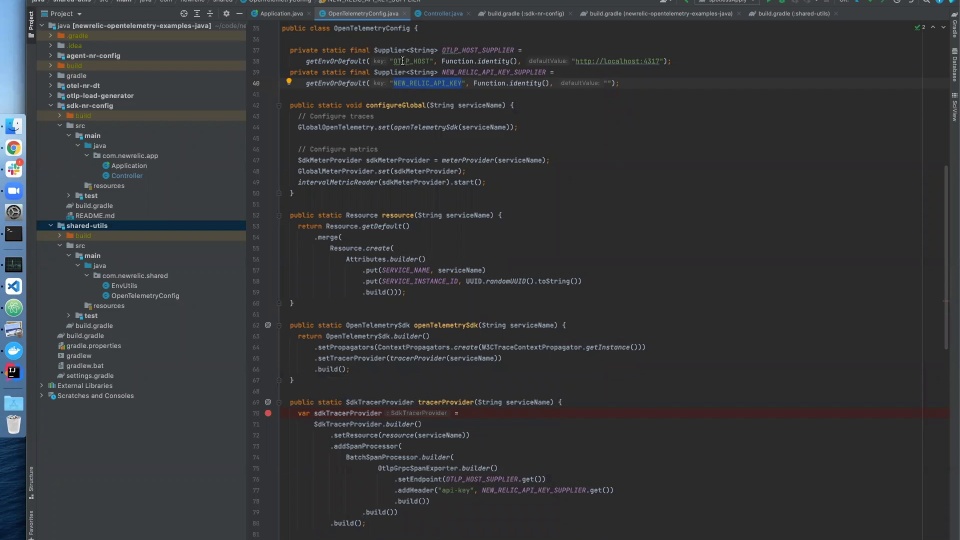960x540 pixels.
Task: Collapse com.newrelic.app package
Action: [87, 156]
